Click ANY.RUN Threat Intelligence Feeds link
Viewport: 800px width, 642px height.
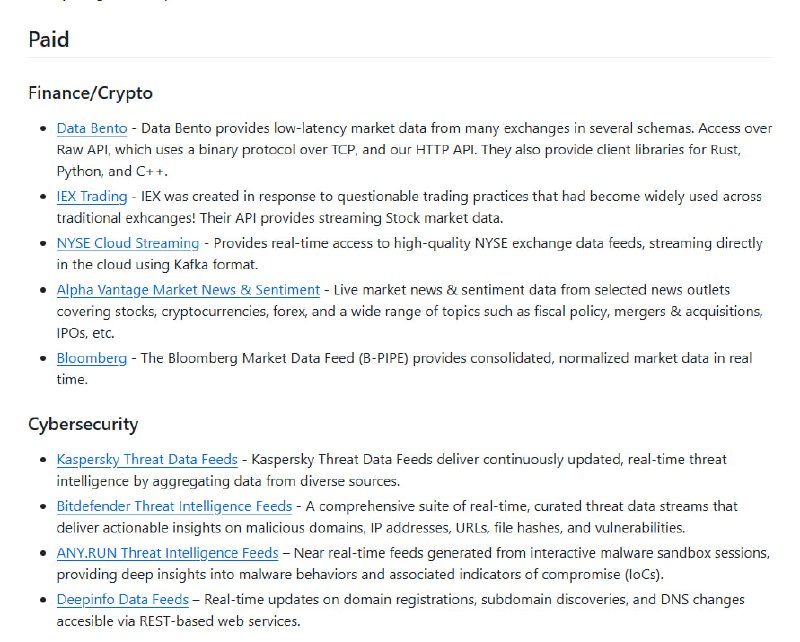[167, 552]
